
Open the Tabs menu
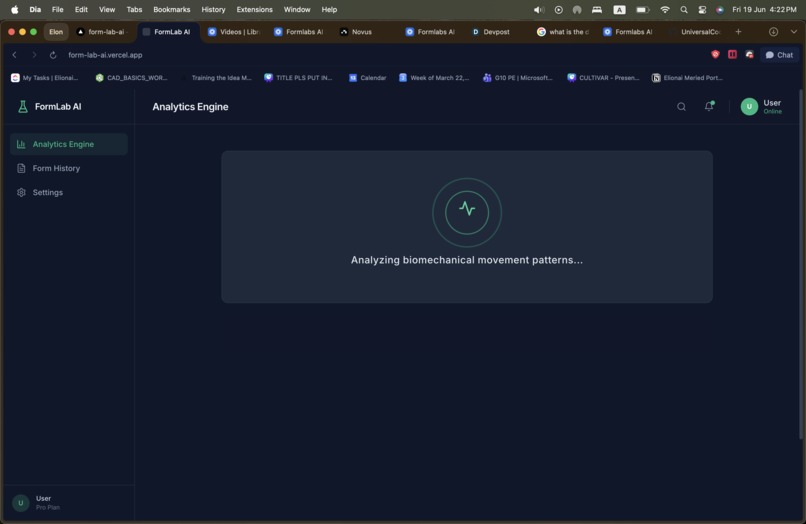click(x=134, y=10)
